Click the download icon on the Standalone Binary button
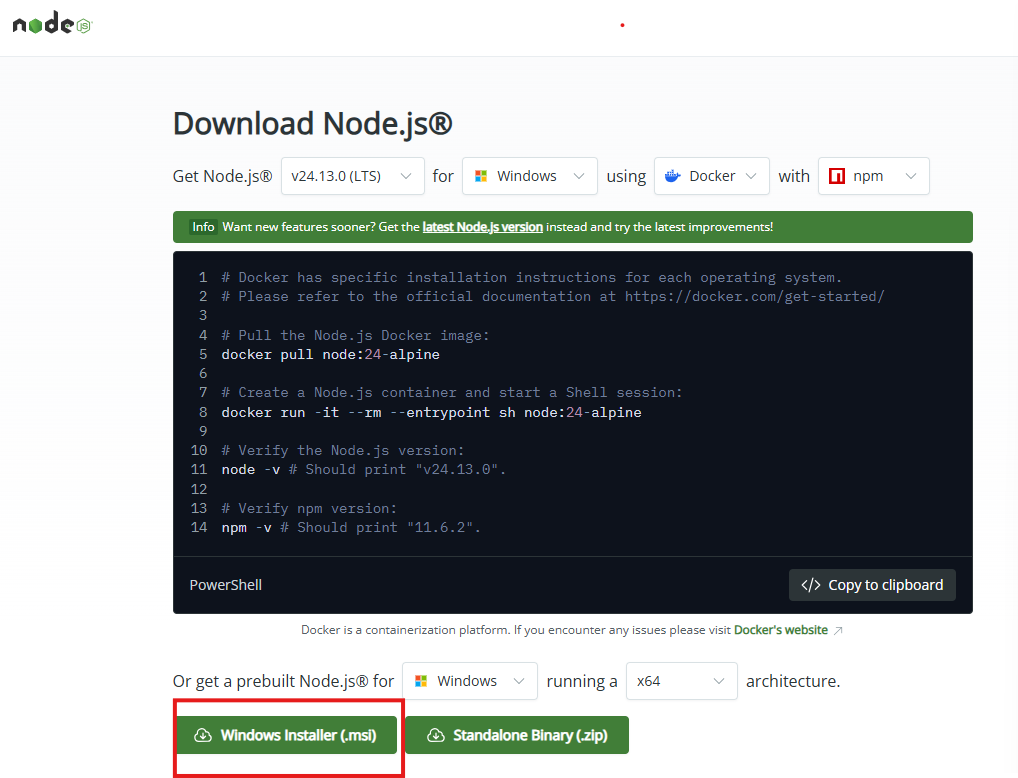 tap(435, 735)
